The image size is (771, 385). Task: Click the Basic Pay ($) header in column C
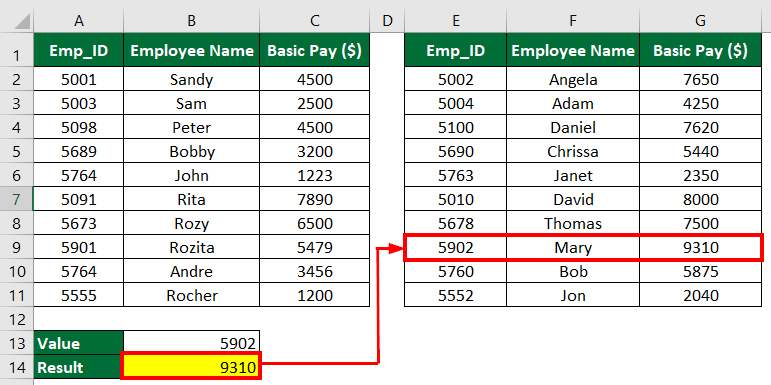(x=315, y=50)
